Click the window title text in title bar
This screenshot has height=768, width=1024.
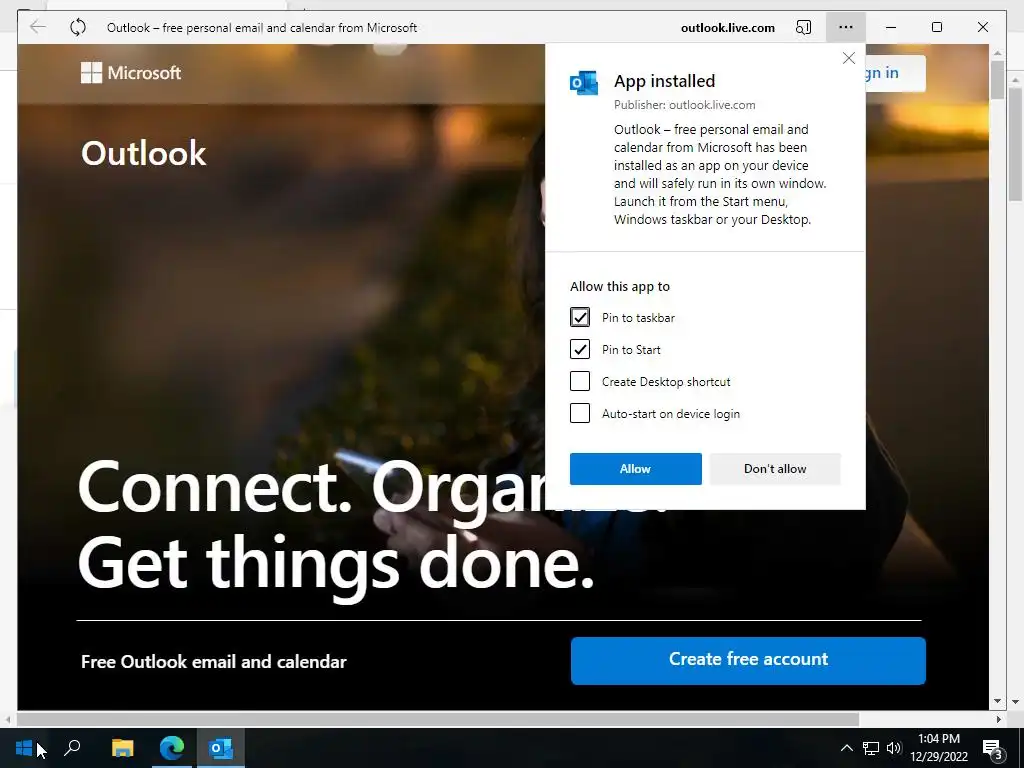262,27
